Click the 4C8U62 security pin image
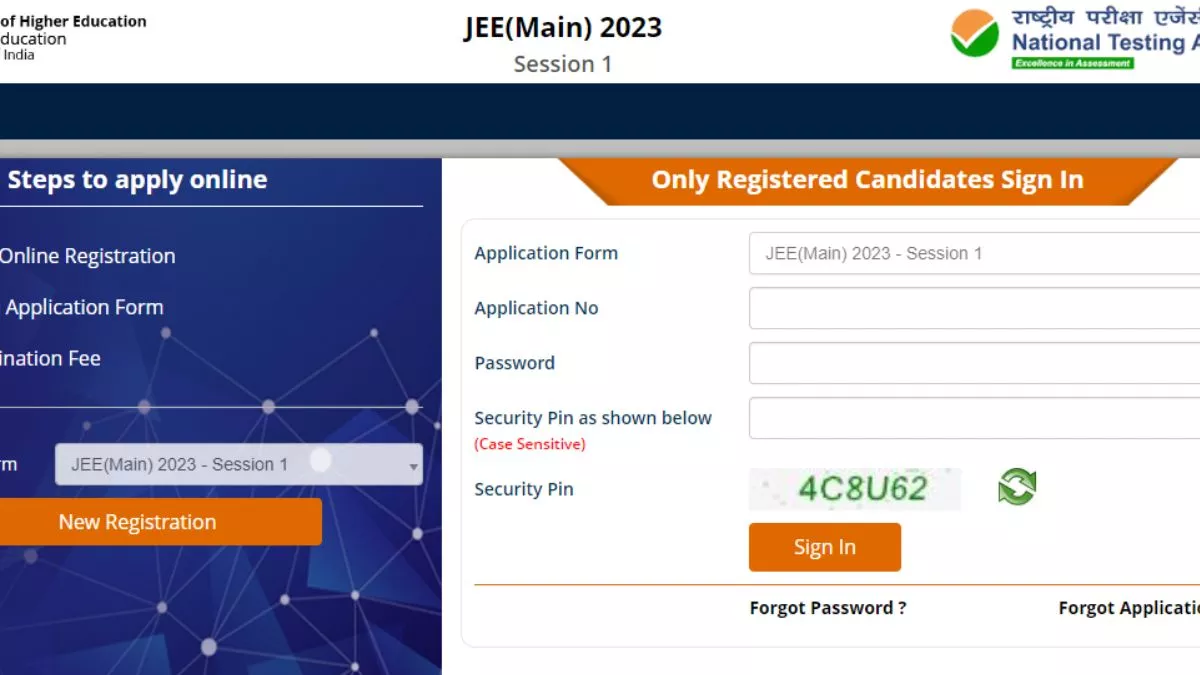Image resolution: width=1200 pixels, height=675 pixels. click(x=855, y=489)
